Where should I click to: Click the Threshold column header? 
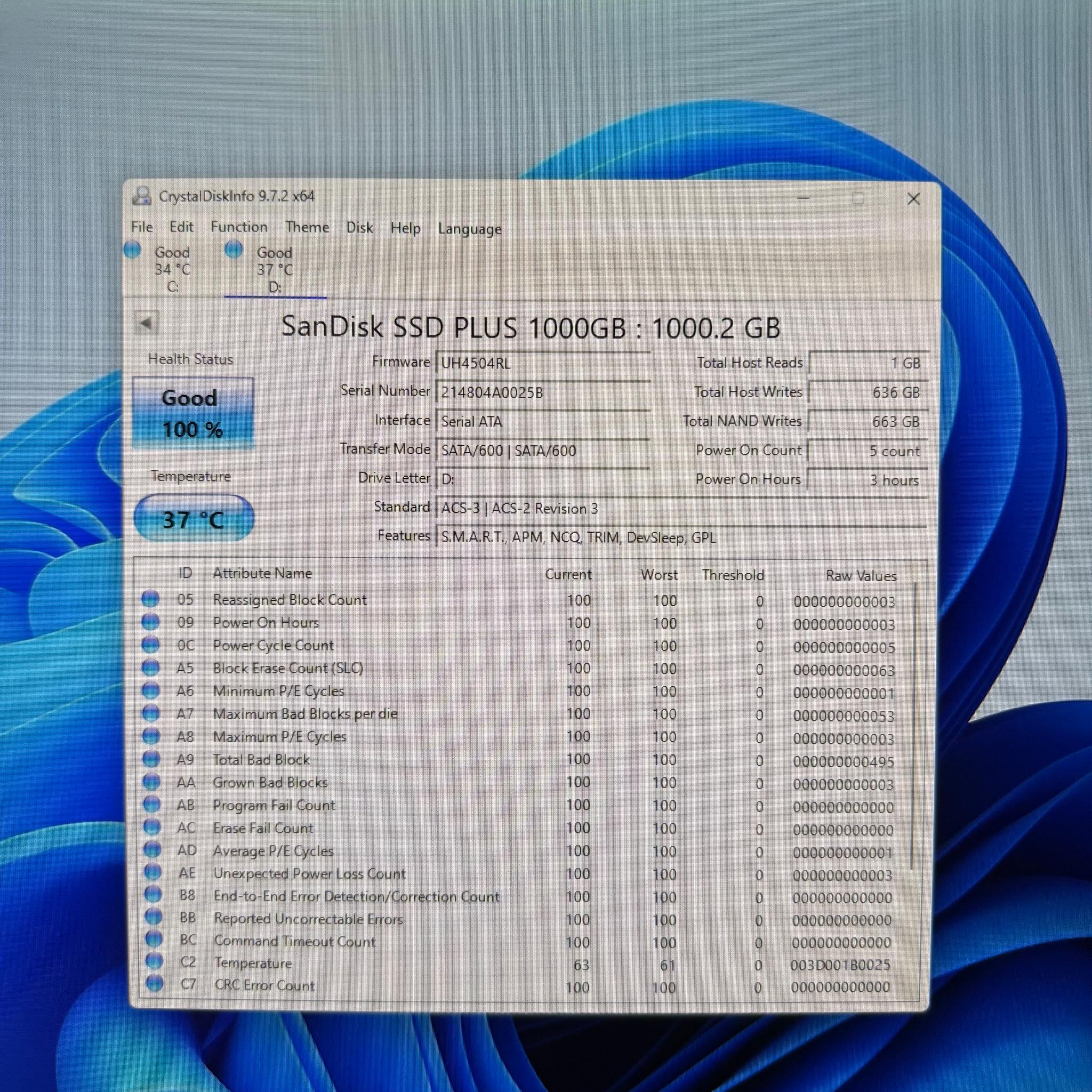[x=733, y=575]
